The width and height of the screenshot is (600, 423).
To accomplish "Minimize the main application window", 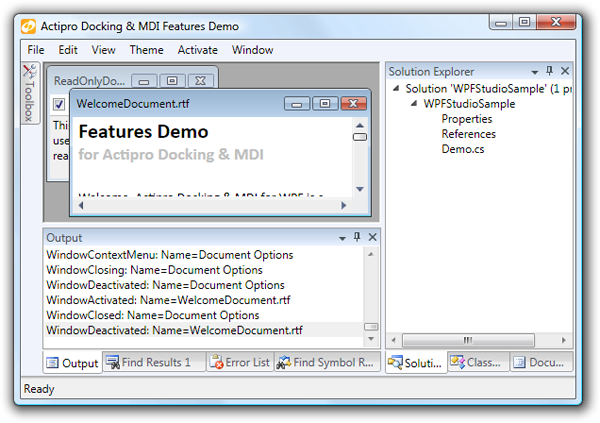I will click(x=501, y=23).
